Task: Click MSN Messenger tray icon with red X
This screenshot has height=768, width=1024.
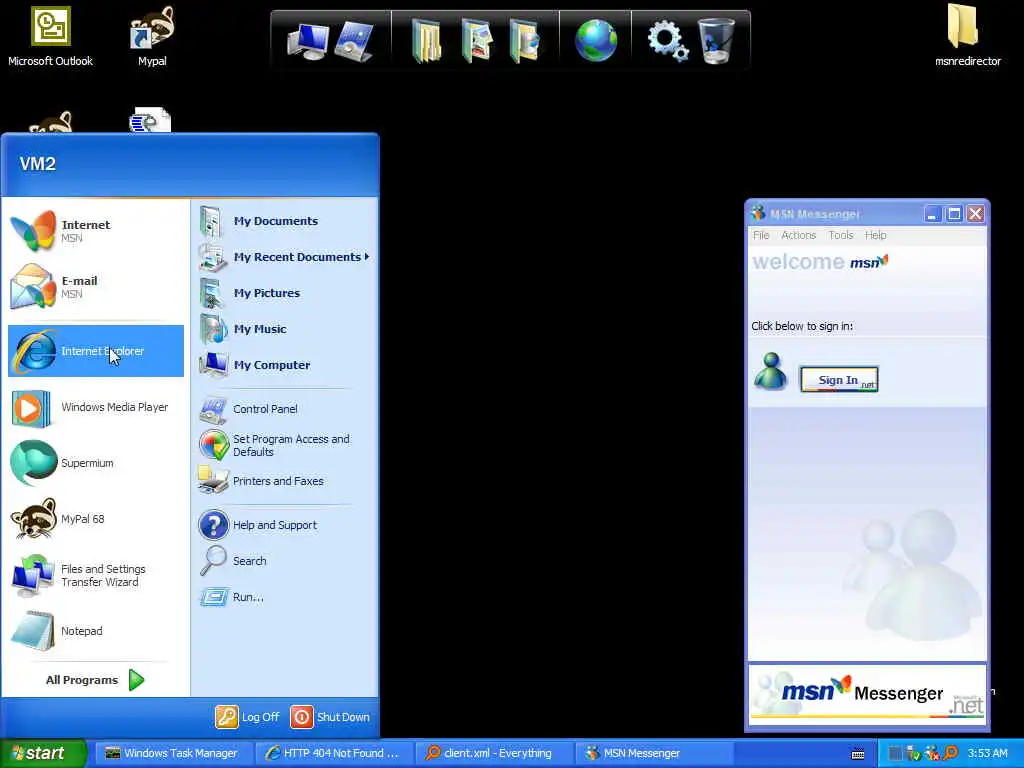Action: tap(933, 753)
